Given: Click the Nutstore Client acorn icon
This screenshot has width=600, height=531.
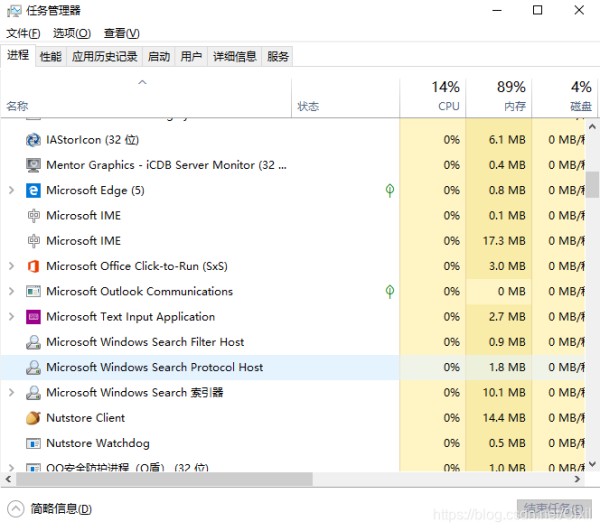Looking at the screenshot, I should point(33,418).
